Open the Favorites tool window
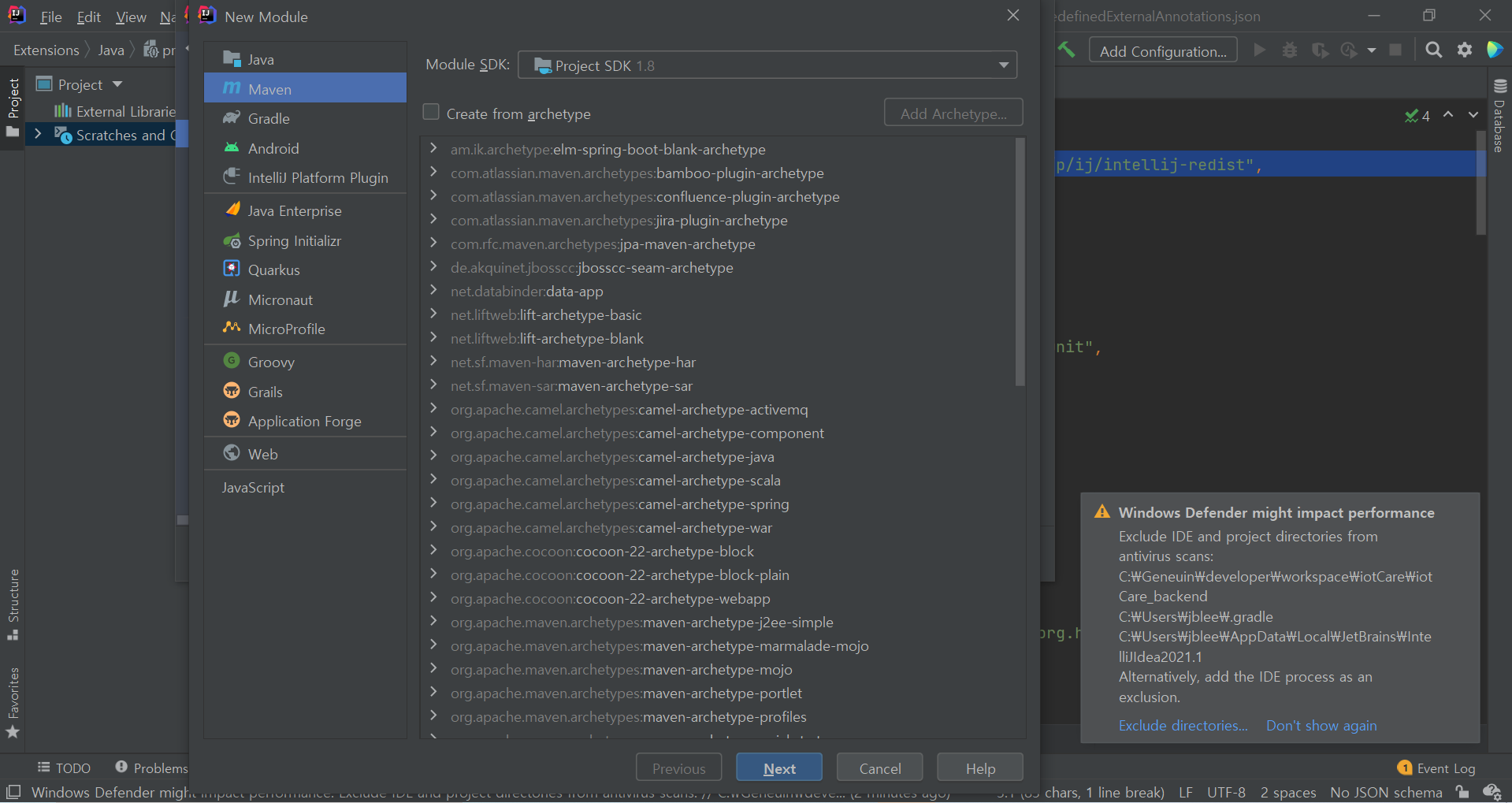The image size is (1512, 803). pyautogui.click(x=13, y=703)
